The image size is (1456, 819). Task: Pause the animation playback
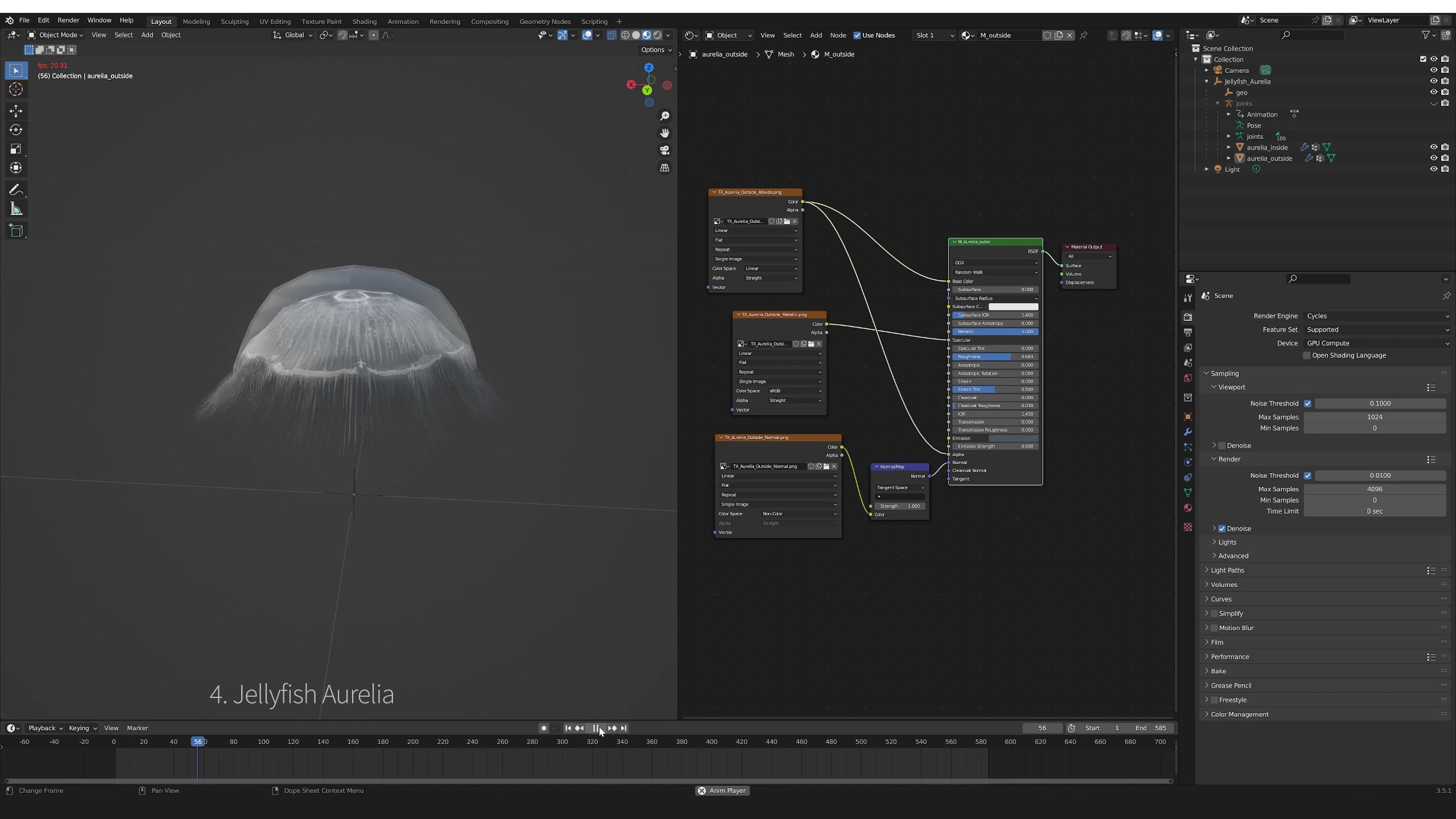coord(596,728)
